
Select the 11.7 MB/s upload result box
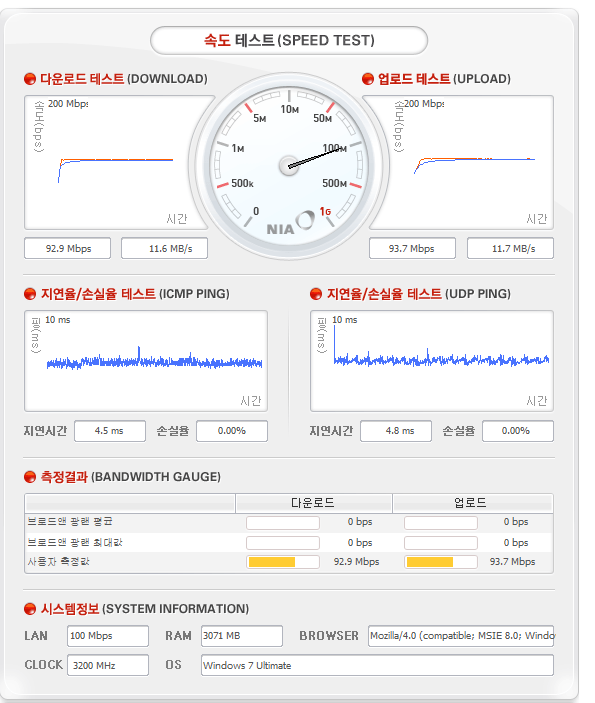[510, 248]
